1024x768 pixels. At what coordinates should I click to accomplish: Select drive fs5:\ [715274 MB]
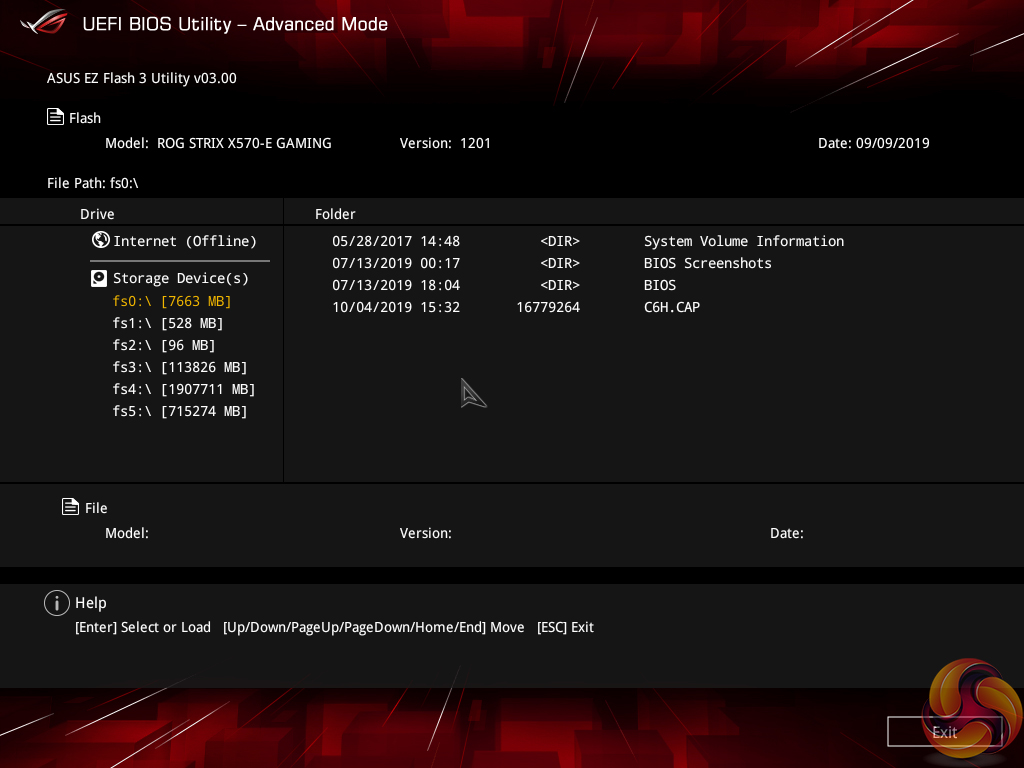click(x=180, y=411)
